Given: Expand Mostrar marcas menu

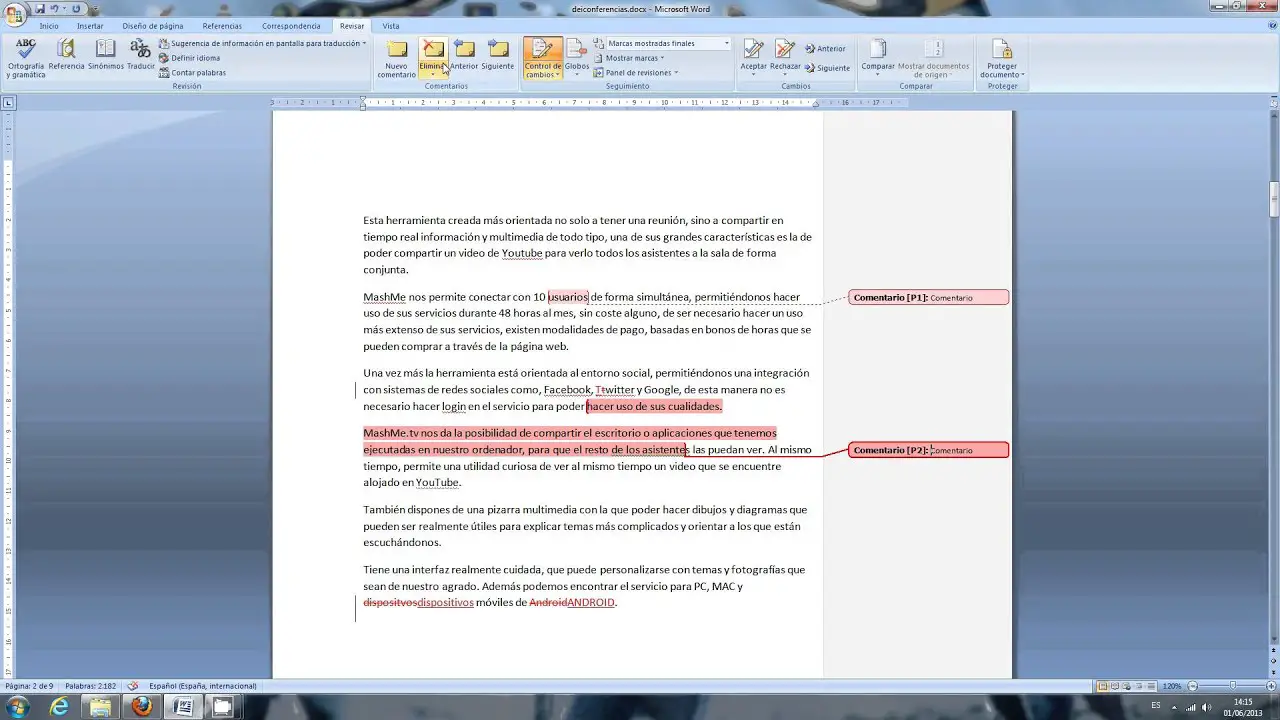Looking at the screenshot, I should pos(629,58).
